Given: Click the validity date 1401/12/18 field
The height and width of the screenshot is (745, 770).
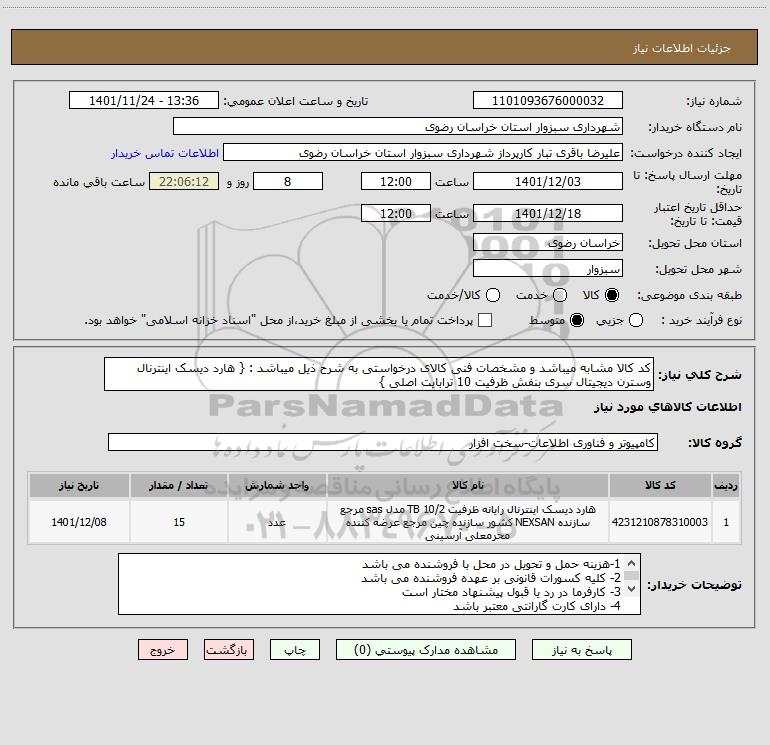Looking at the screenshot, I should pos(548,213).
